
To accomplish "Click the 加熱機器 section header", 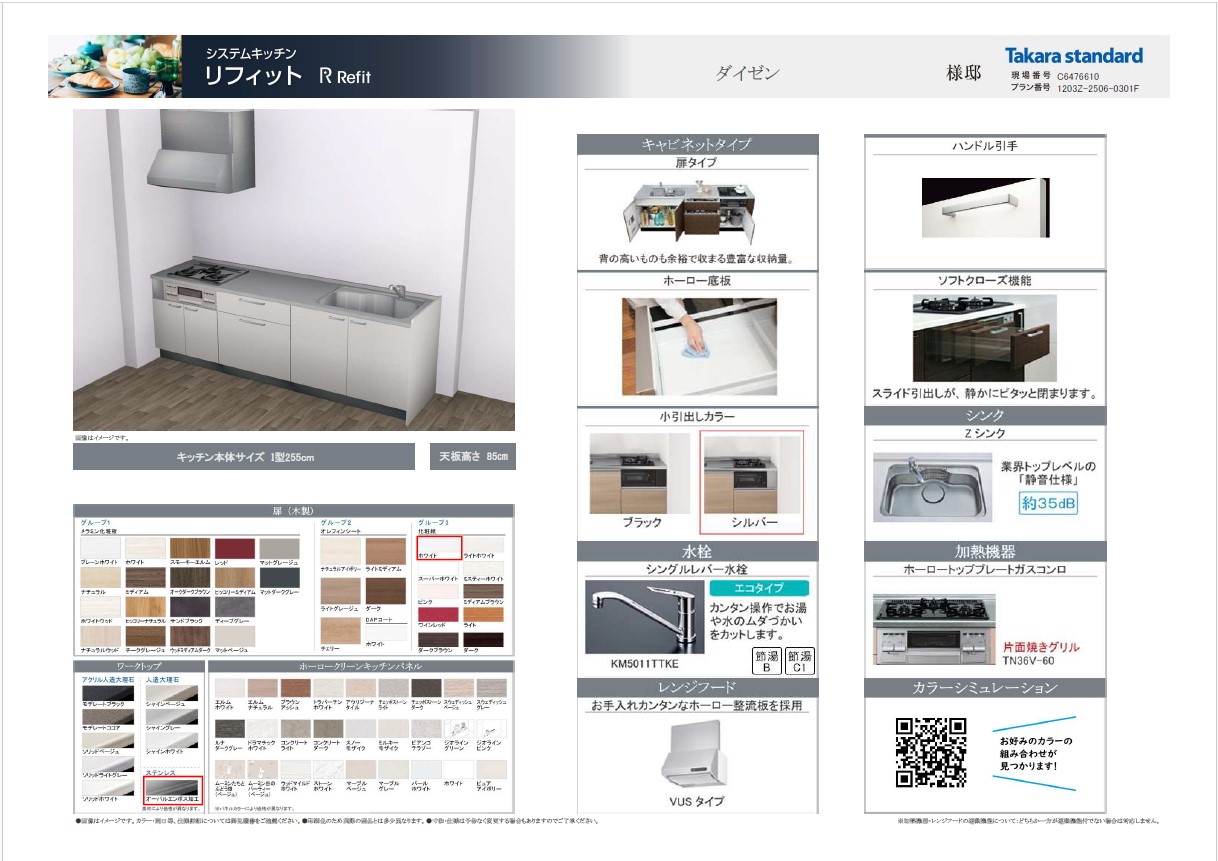I will pyautogui.click(x=985, y=551).
